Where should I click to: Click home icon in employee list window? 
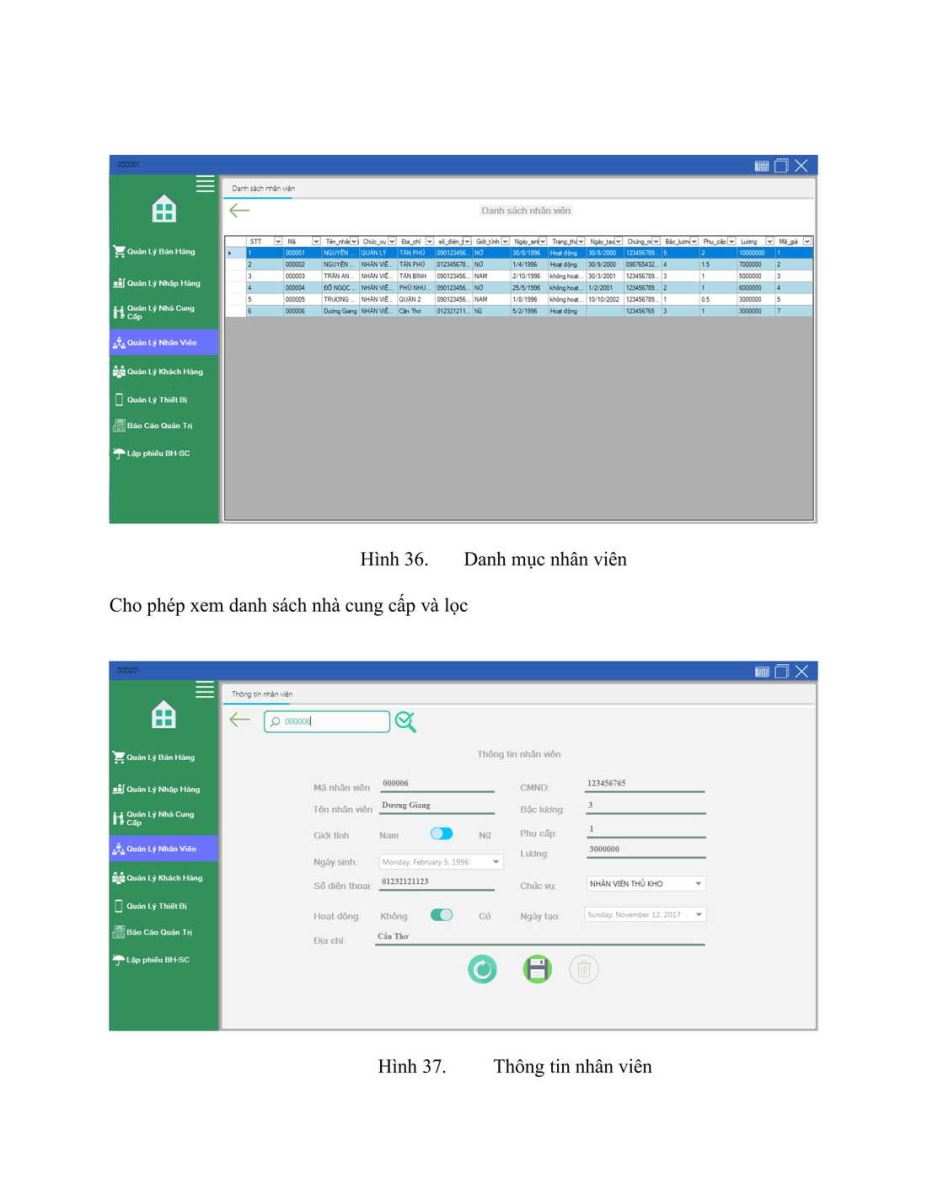pyautogui.click(x=164, y=210)
